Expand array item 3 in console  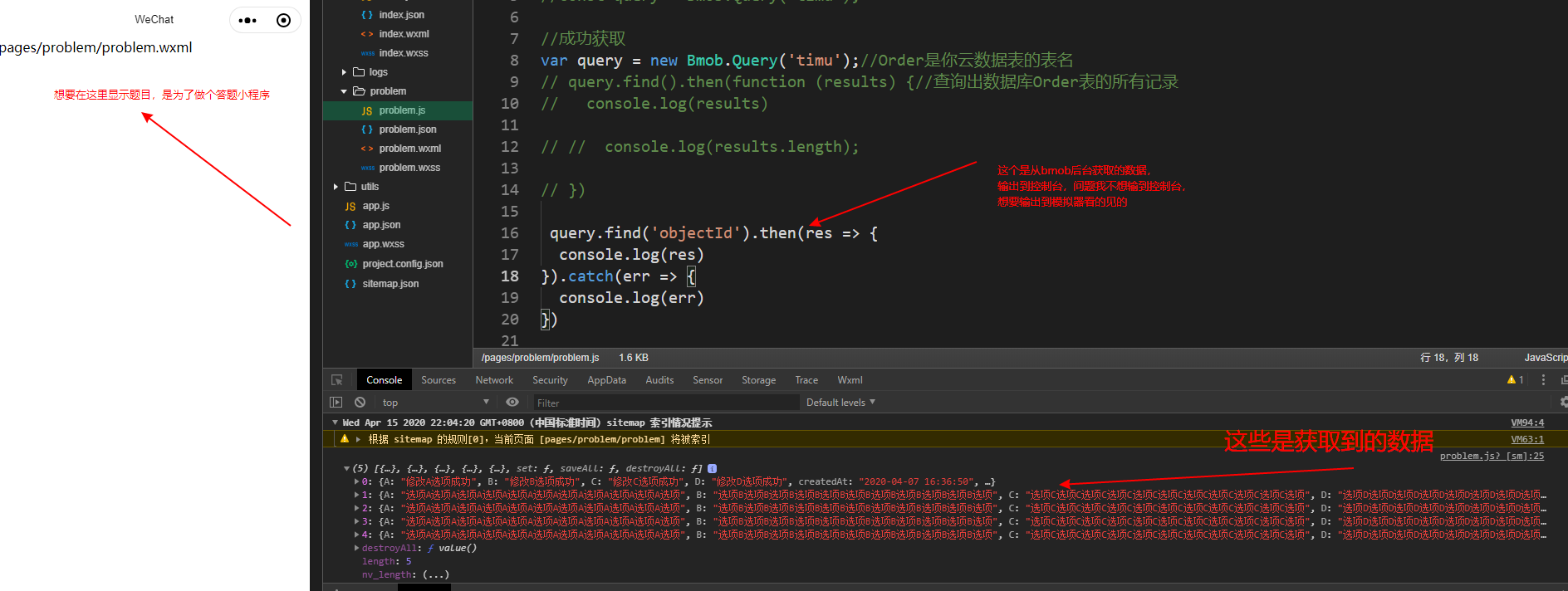pyautogui.click(x=357, y=521)
